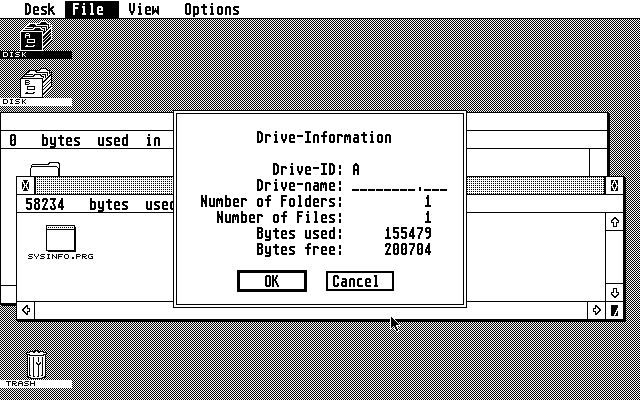The image size is (640, 400).
Task: Click the front window's up scroll arrow
Action: pos(615,222)
